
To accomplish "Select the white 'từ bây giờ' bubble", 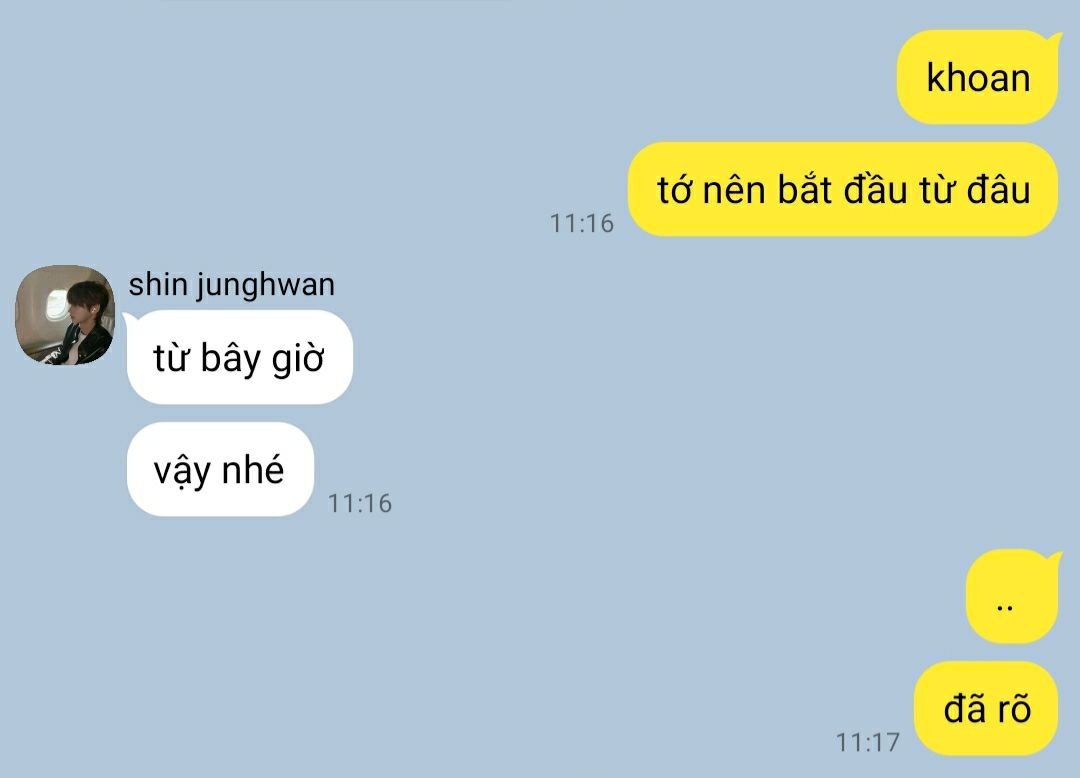I will click(x=240, y=357).
